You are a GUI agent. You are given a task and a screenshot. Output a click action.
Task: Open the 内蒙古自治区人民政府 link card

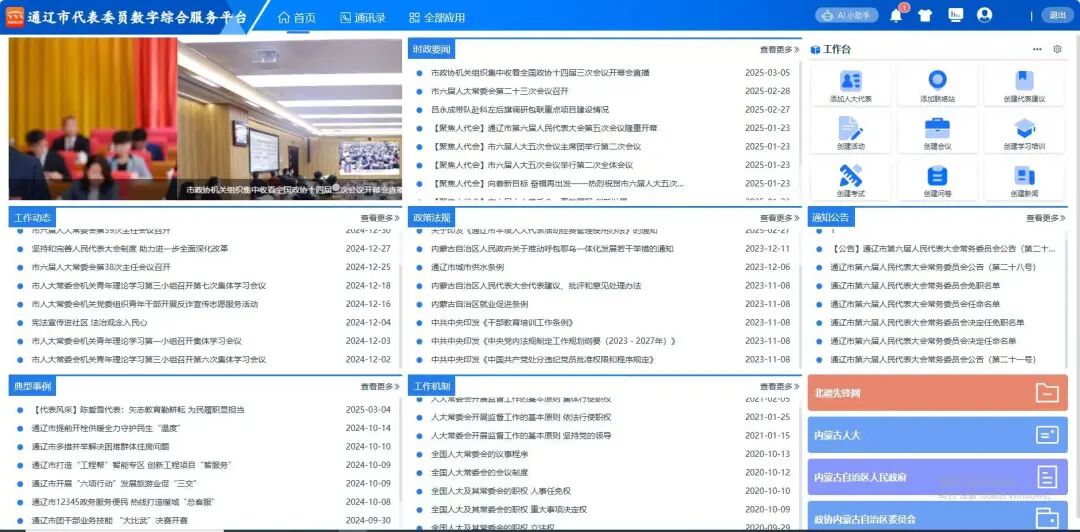point(937,477)
